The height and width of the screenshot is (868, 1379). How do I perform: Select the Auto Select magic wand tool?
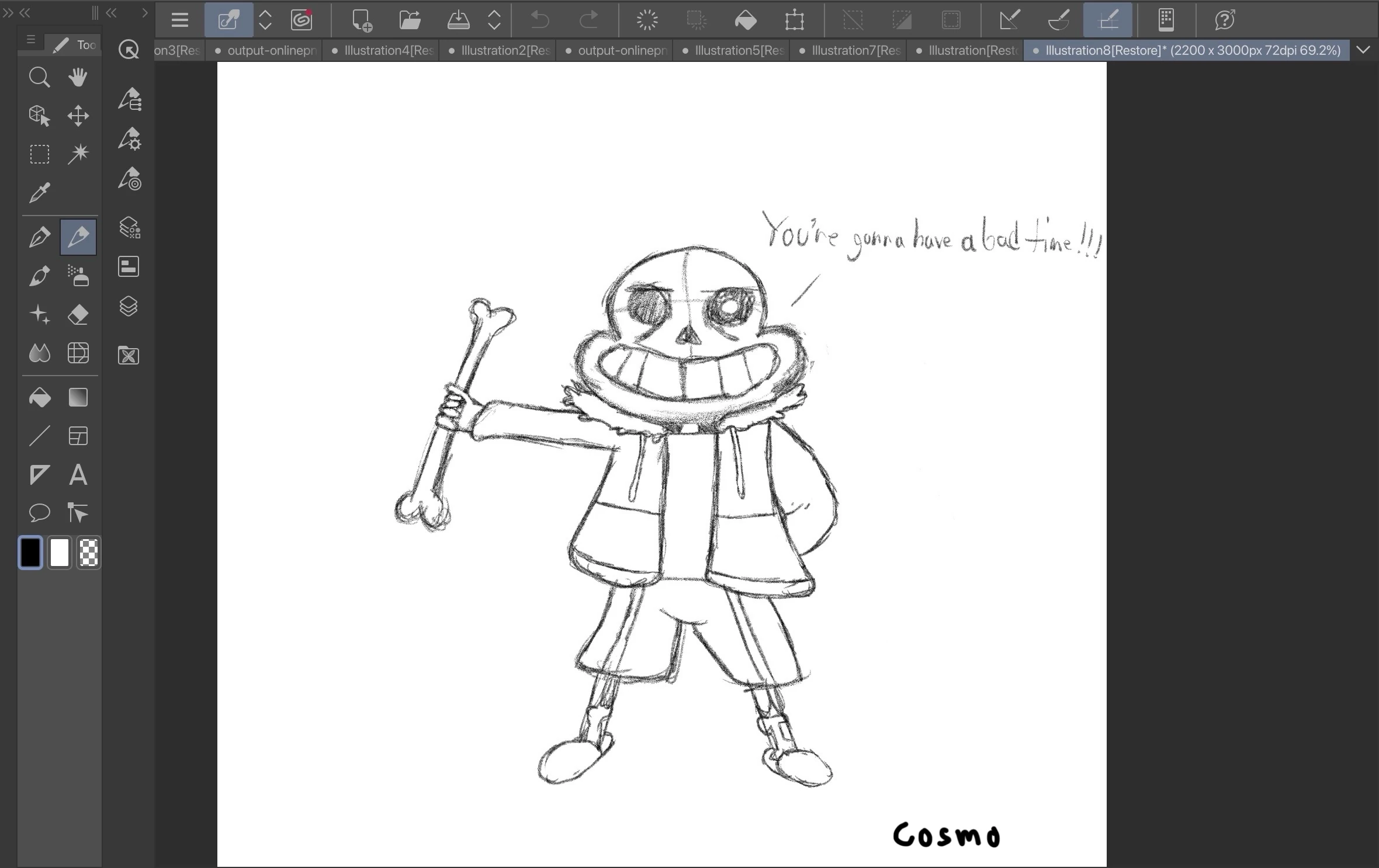click(78, 154)
